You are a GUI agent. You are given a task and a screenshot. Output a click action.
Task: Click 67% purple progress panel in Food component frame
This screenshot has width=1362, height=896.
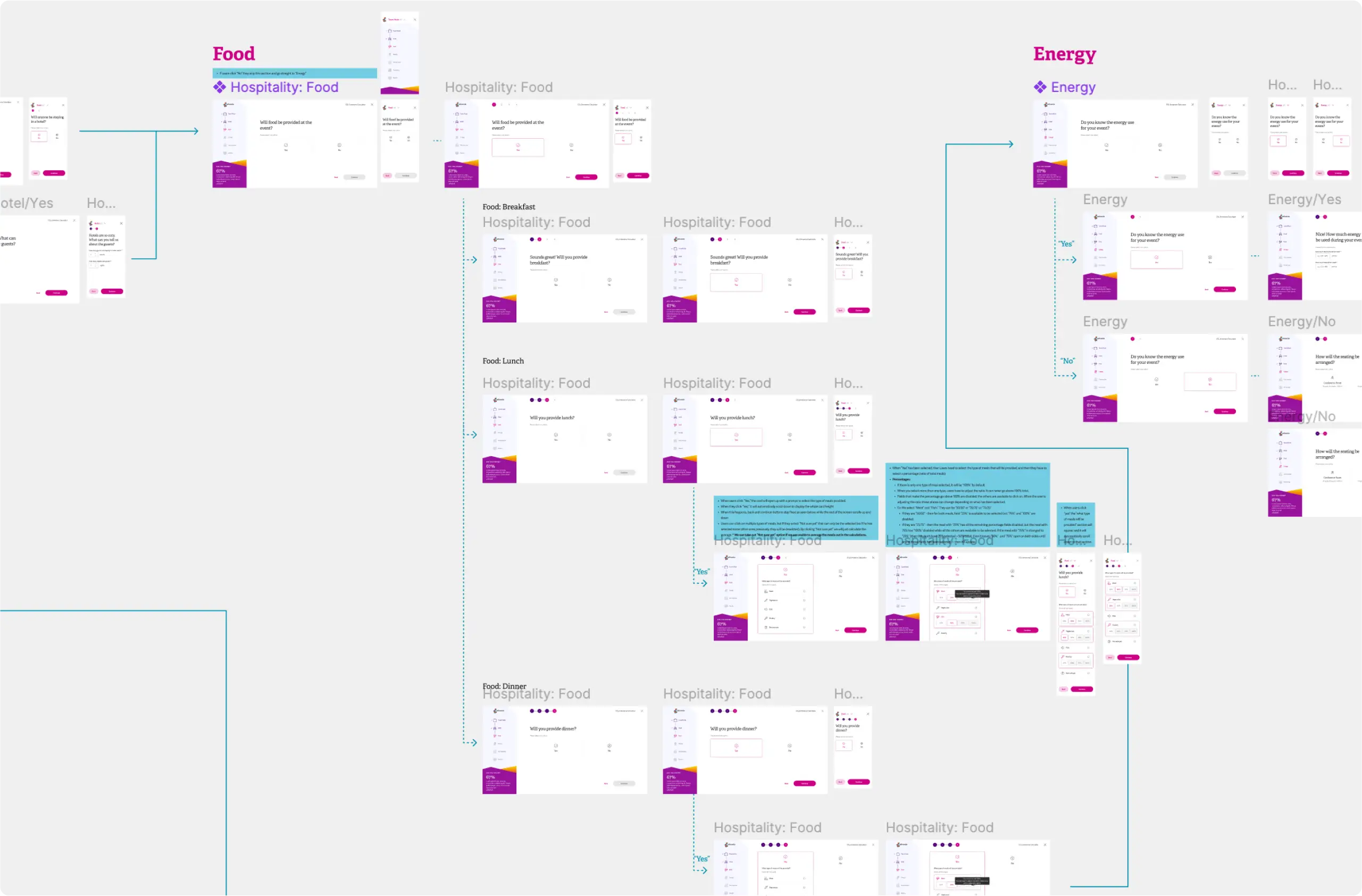pyautogui.click(x=229, y=174)
